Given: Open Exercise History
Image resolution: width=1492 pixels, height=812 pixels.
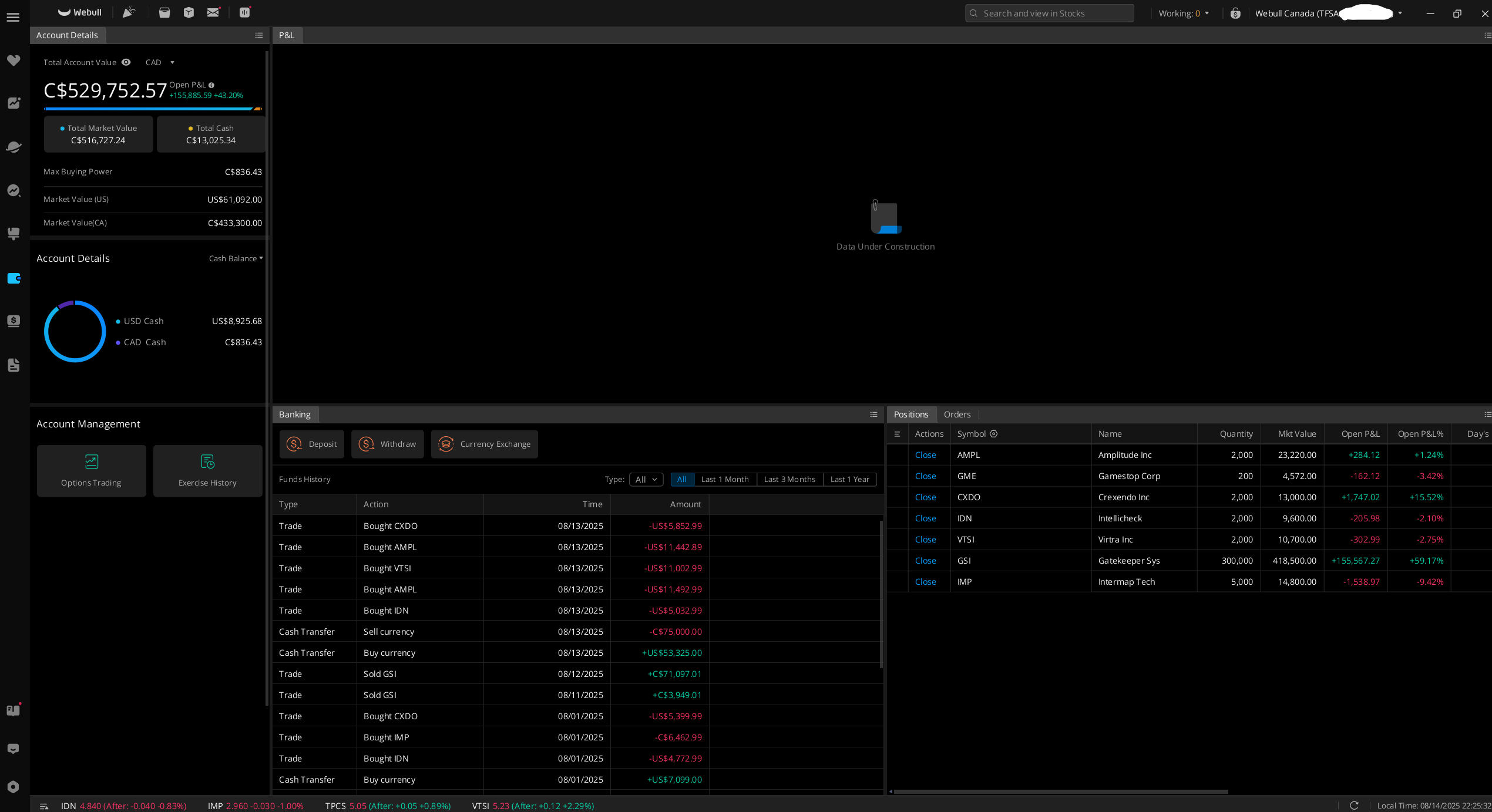Looking at the screenshot, I should coord(207,471).
